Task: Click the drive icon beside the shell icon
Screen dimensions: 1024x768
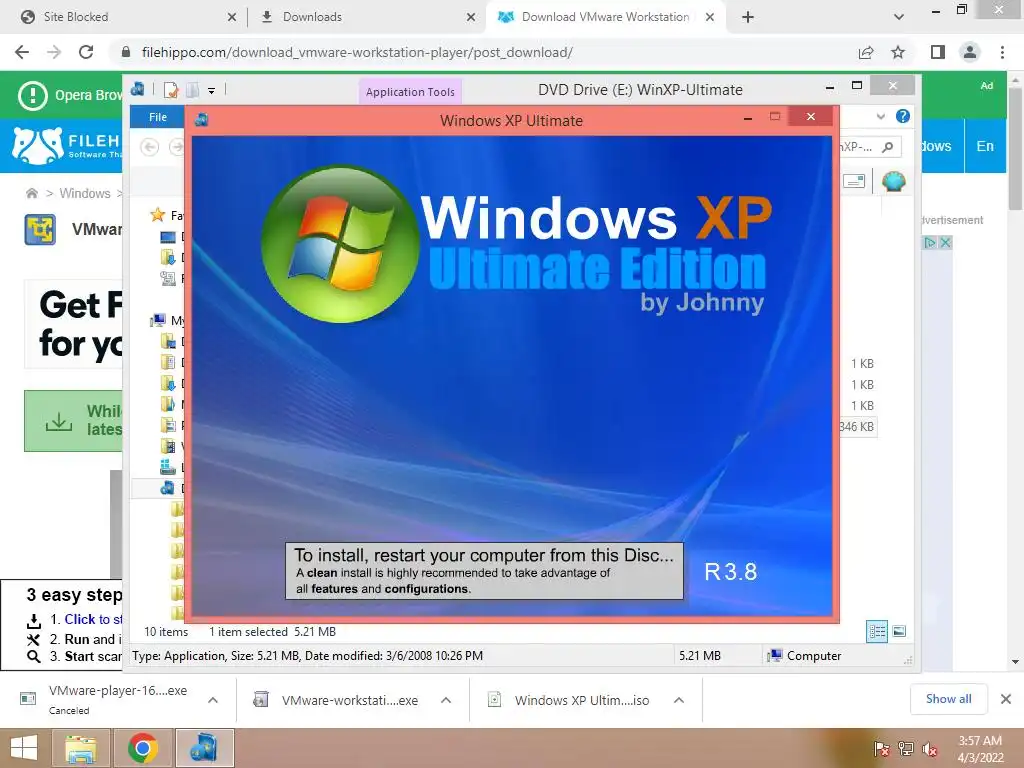Action: point(854,181)
